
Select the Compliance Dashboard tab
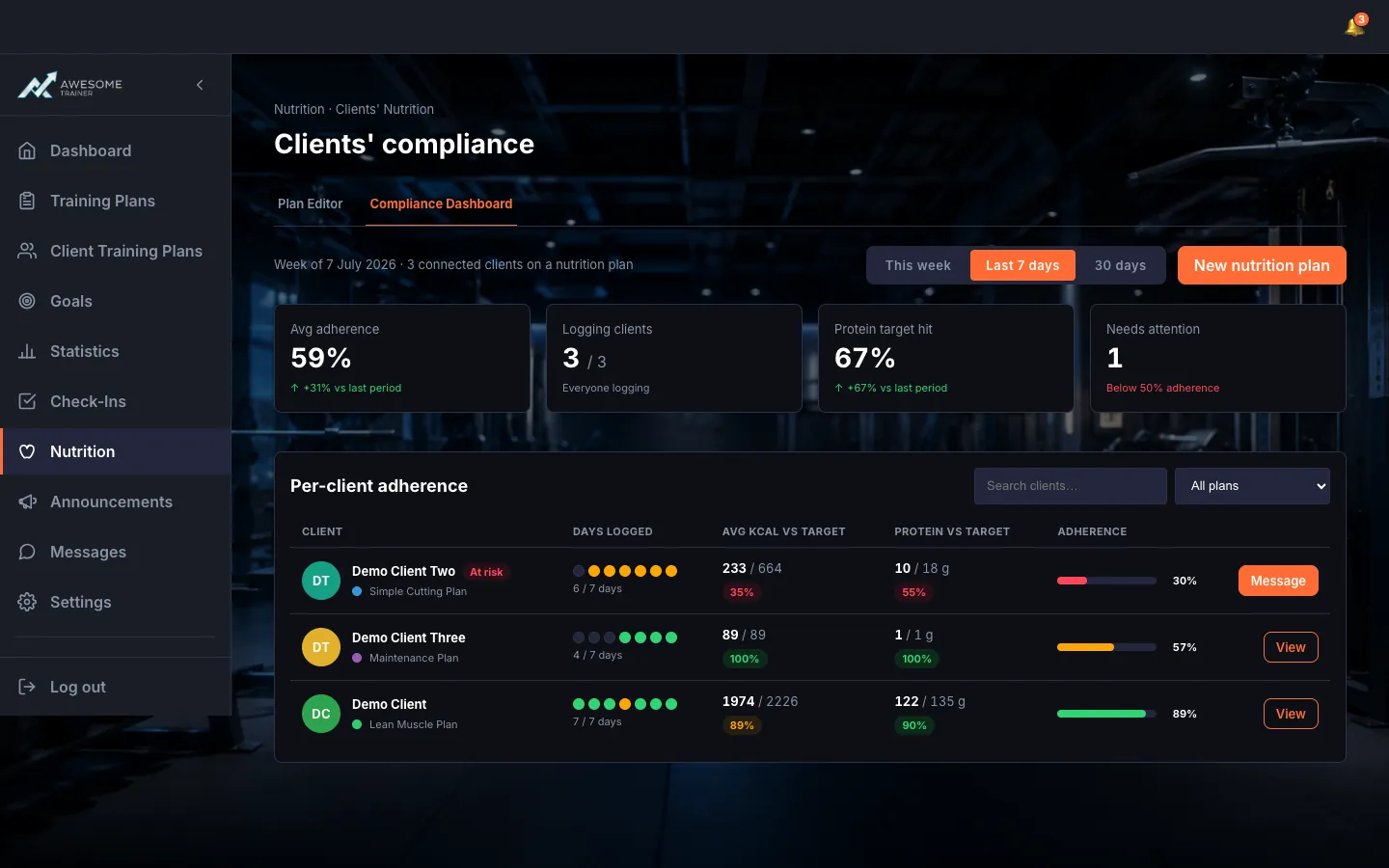click(x=441, y=203)
